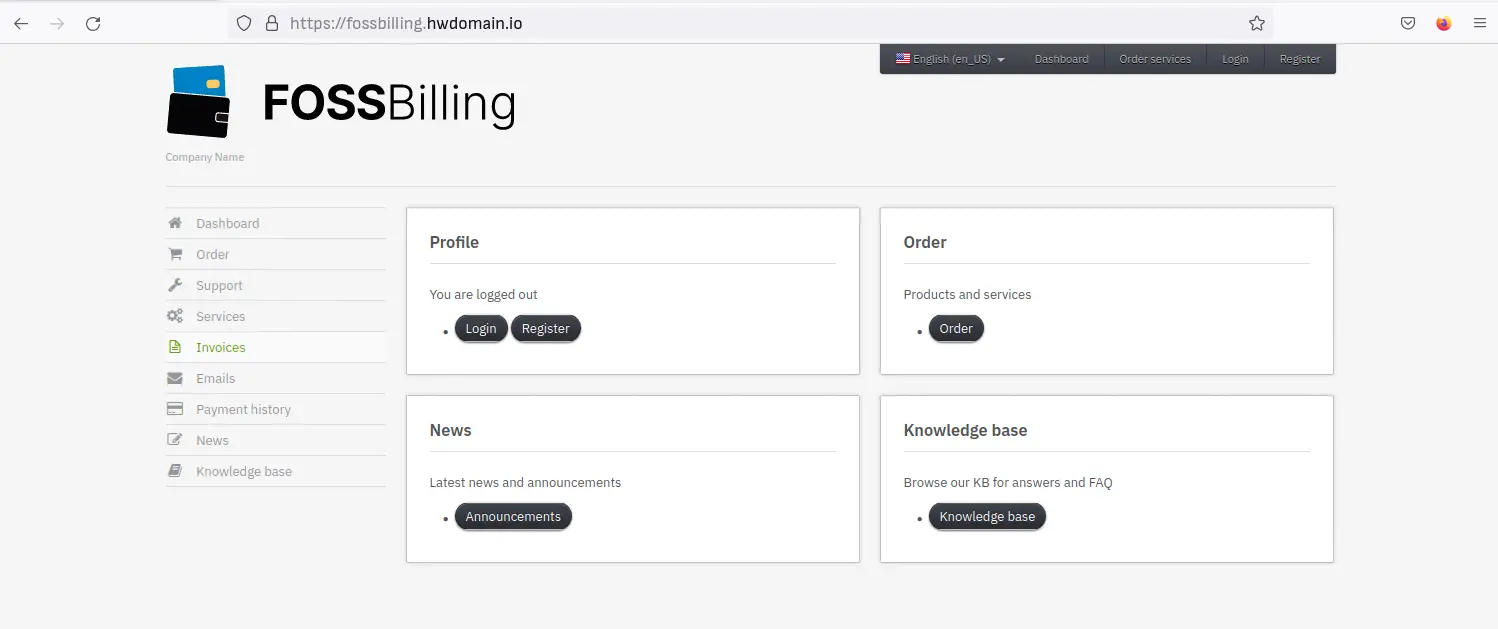Reload the page with the refresh icon

93,23
